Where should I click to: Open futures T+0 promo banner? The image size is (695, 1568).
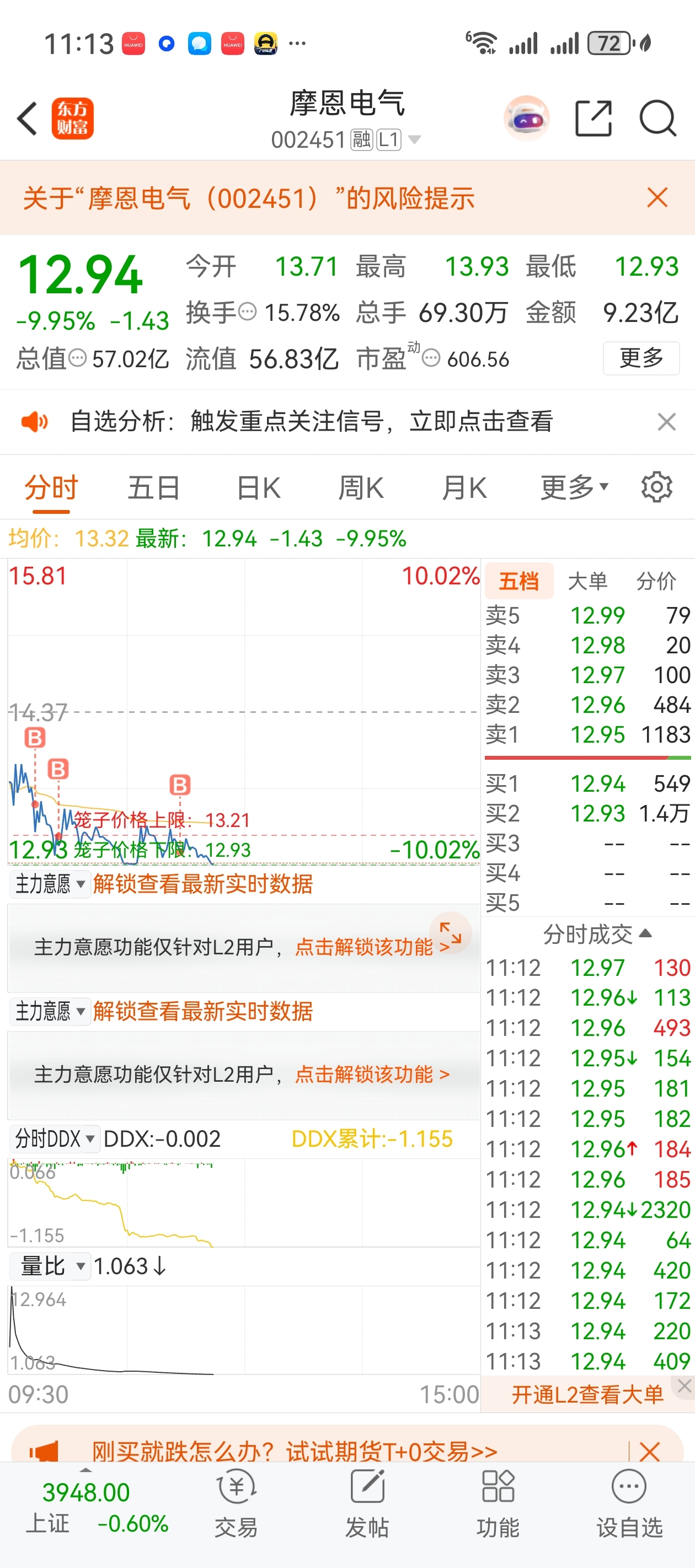click(294, 1451)
